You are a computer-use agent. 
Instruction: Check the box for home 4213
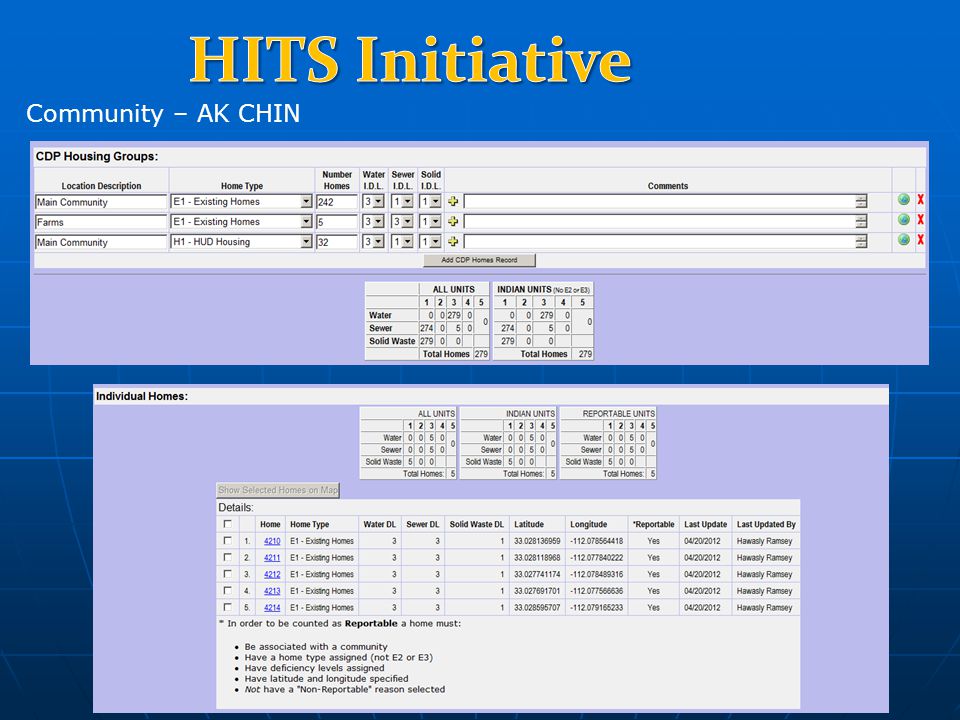tap(228, 590)
